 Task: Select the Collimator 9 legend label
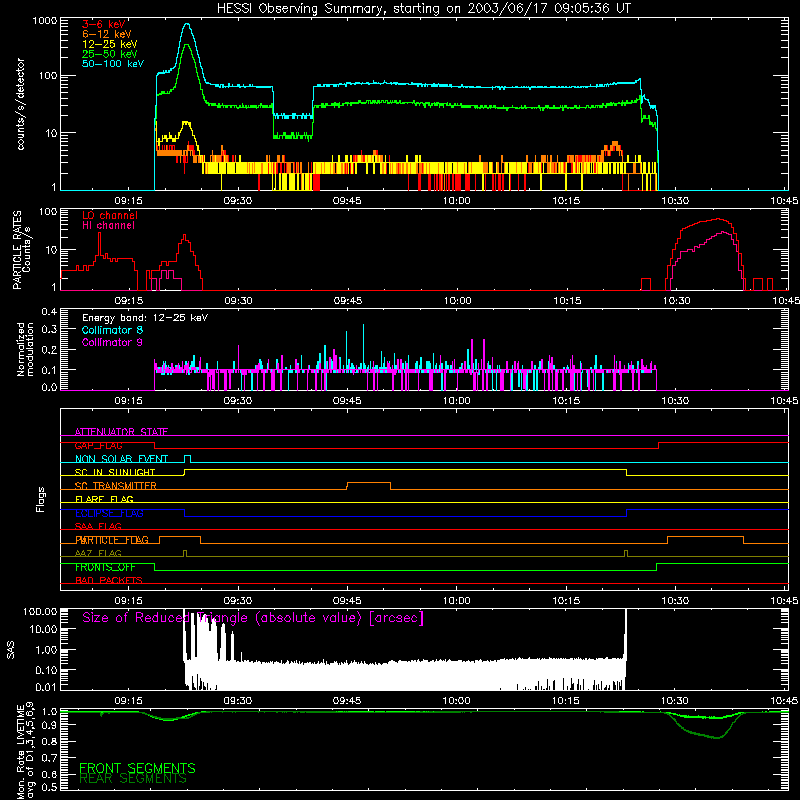[112, 342]
